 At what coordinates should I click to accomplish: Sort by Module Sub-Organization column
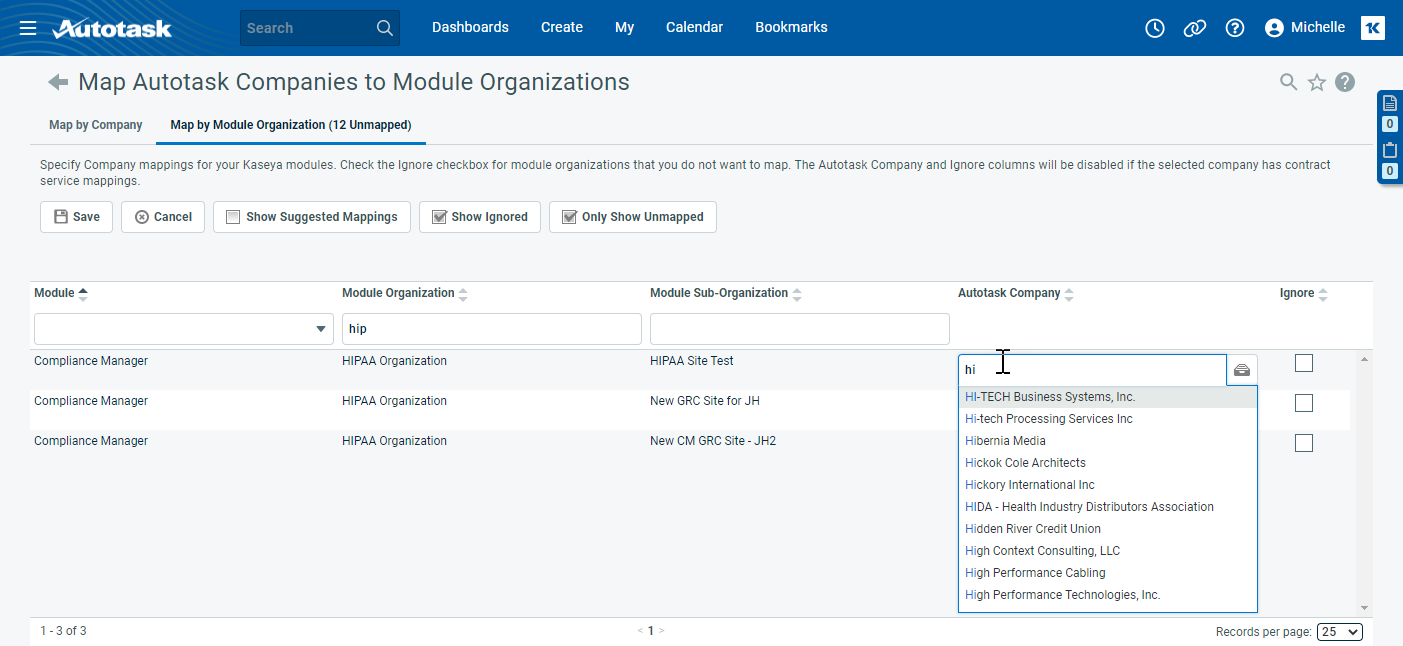click(x=797, y=294)
